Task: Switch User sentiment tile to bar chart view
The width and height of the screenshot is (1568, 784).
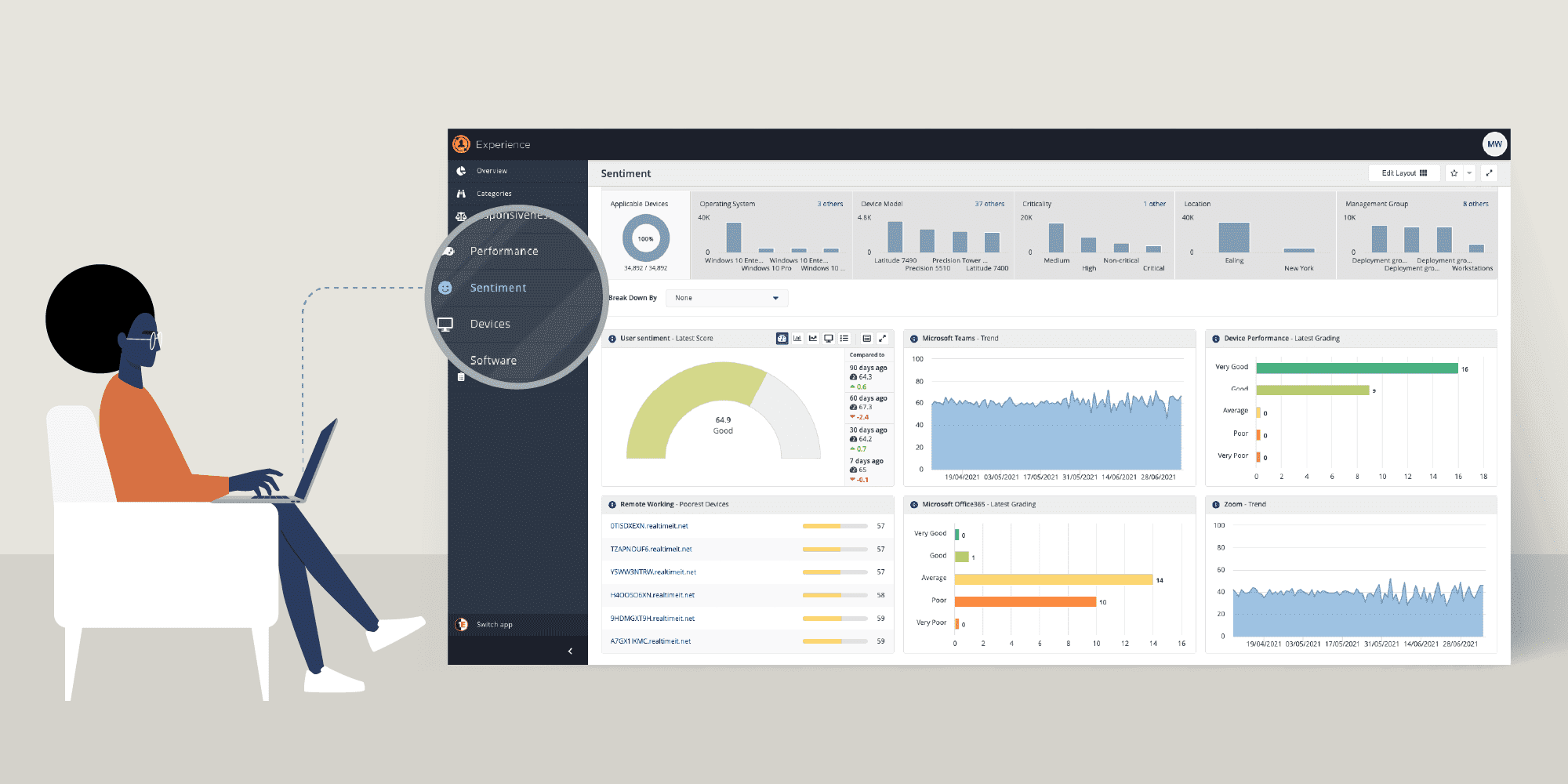Action: (797, 339)
